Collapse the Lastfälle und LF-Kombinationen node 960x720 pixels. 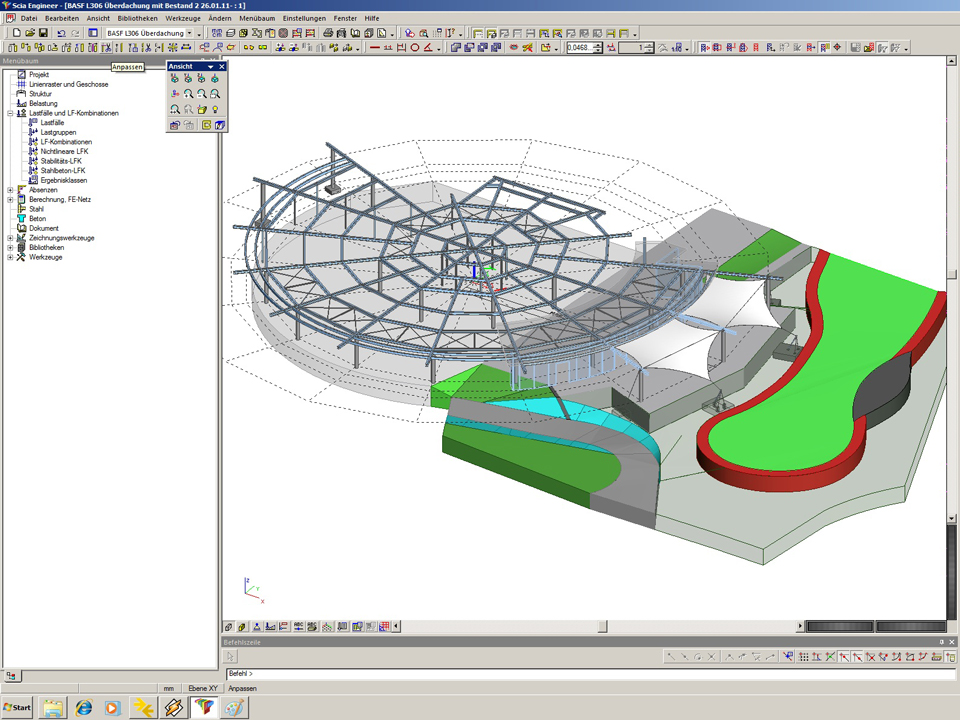(10, 113)
